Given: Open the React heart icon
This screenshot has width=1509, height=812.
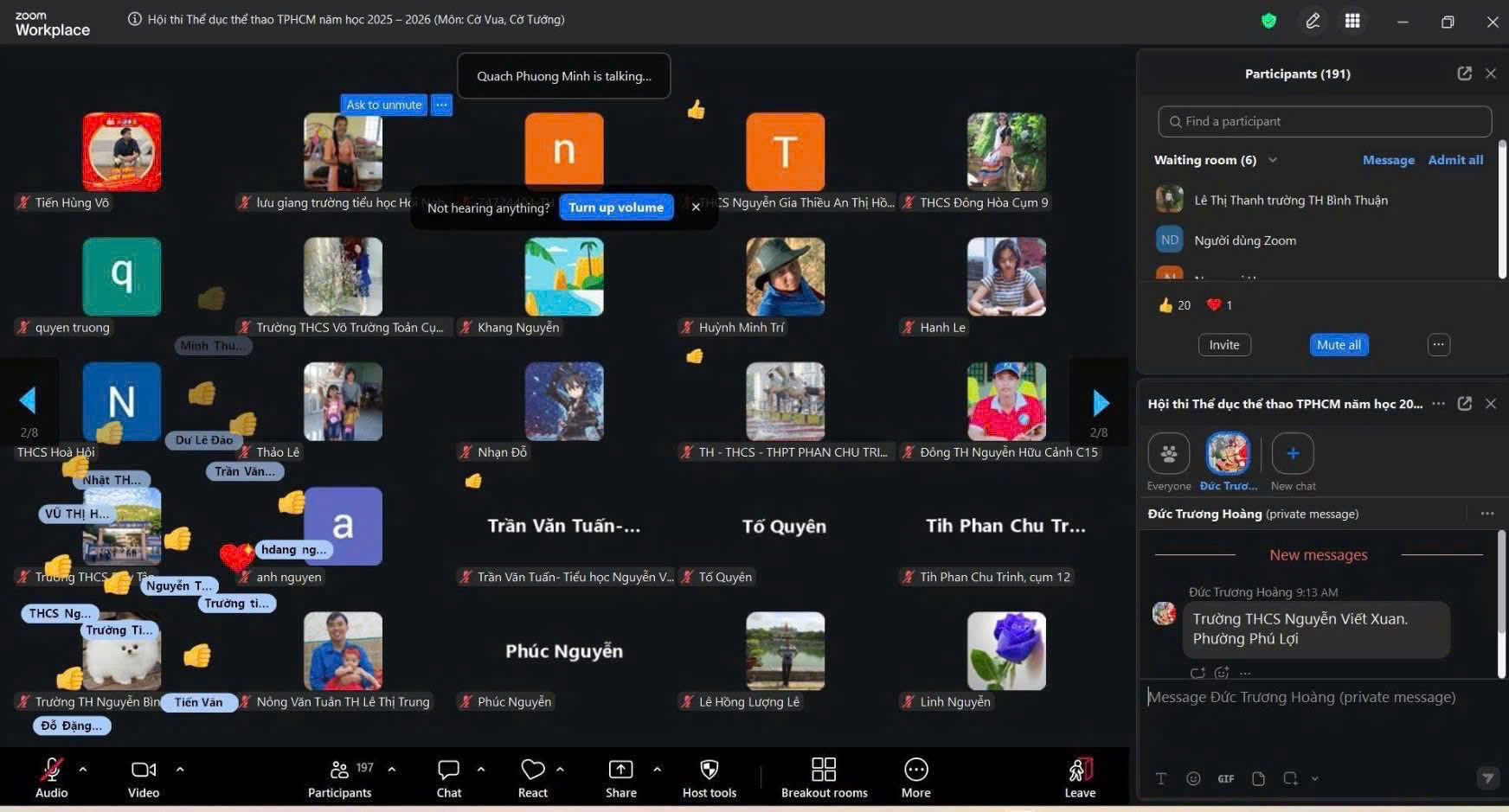Looking at the screenshot, I should point(533,770).
